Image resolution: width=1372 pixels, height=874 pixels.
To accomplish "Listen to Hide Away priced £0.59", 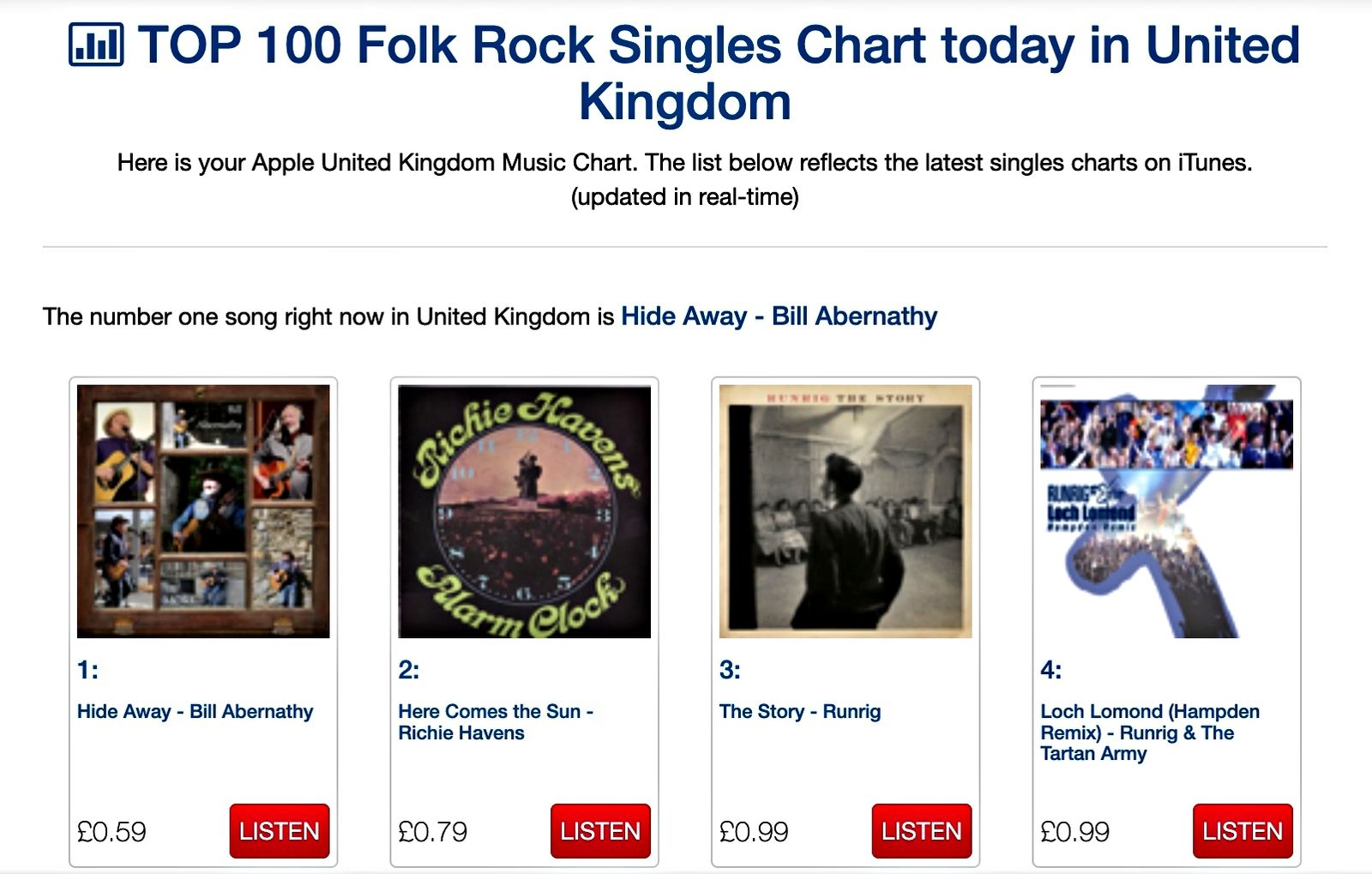I will [280, 831].
